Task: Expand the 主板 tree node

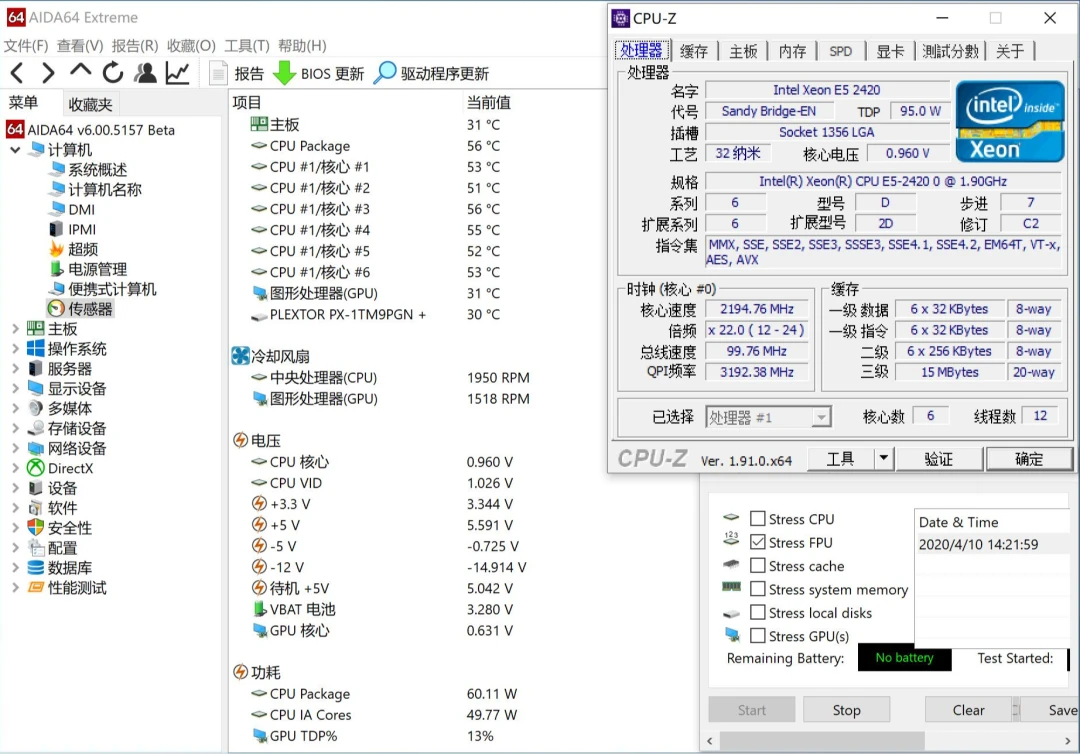Action: [15, 329]
